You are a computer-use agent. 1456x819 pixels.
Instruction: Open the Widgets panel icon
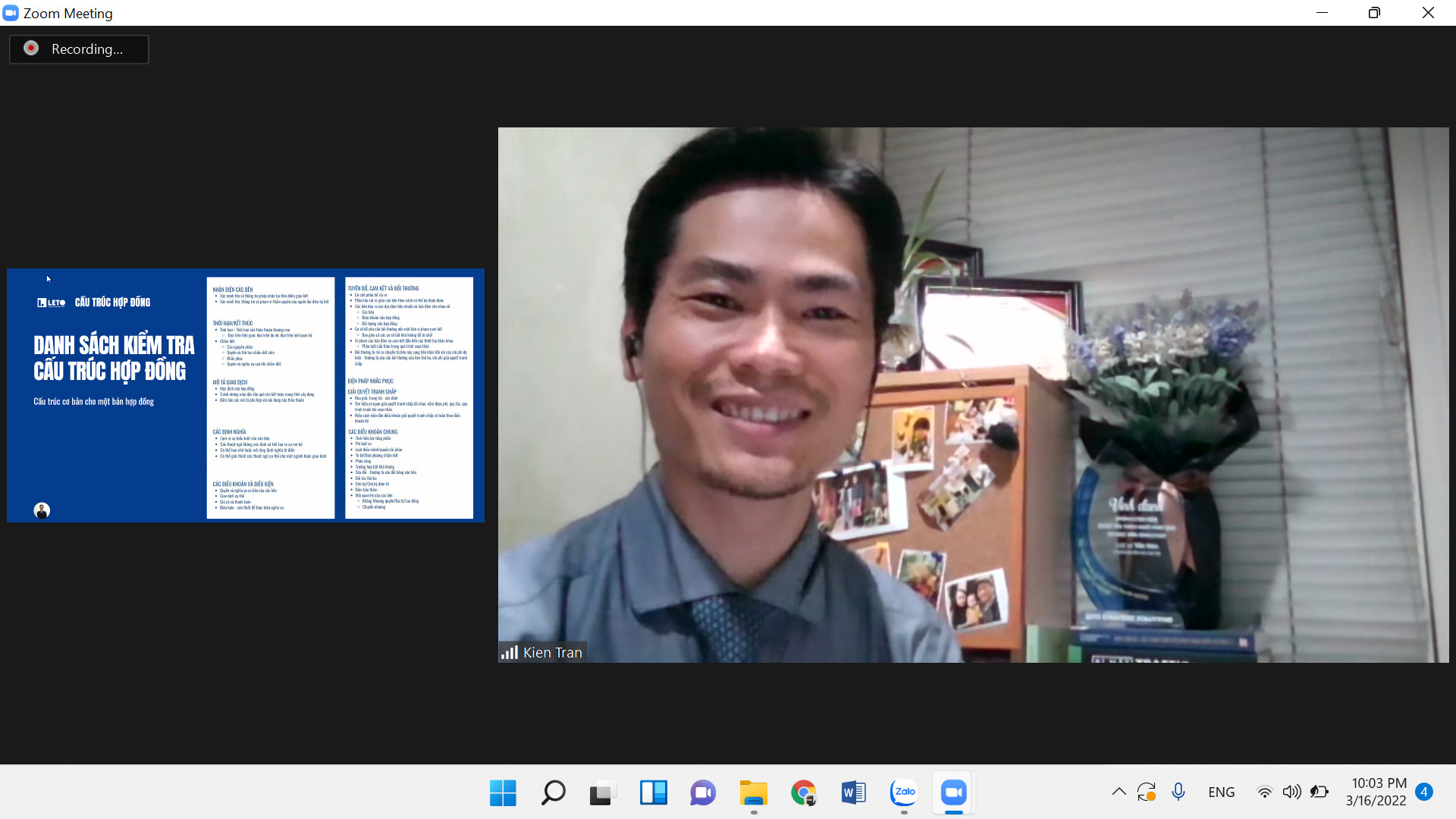click(x=653, y=793)
